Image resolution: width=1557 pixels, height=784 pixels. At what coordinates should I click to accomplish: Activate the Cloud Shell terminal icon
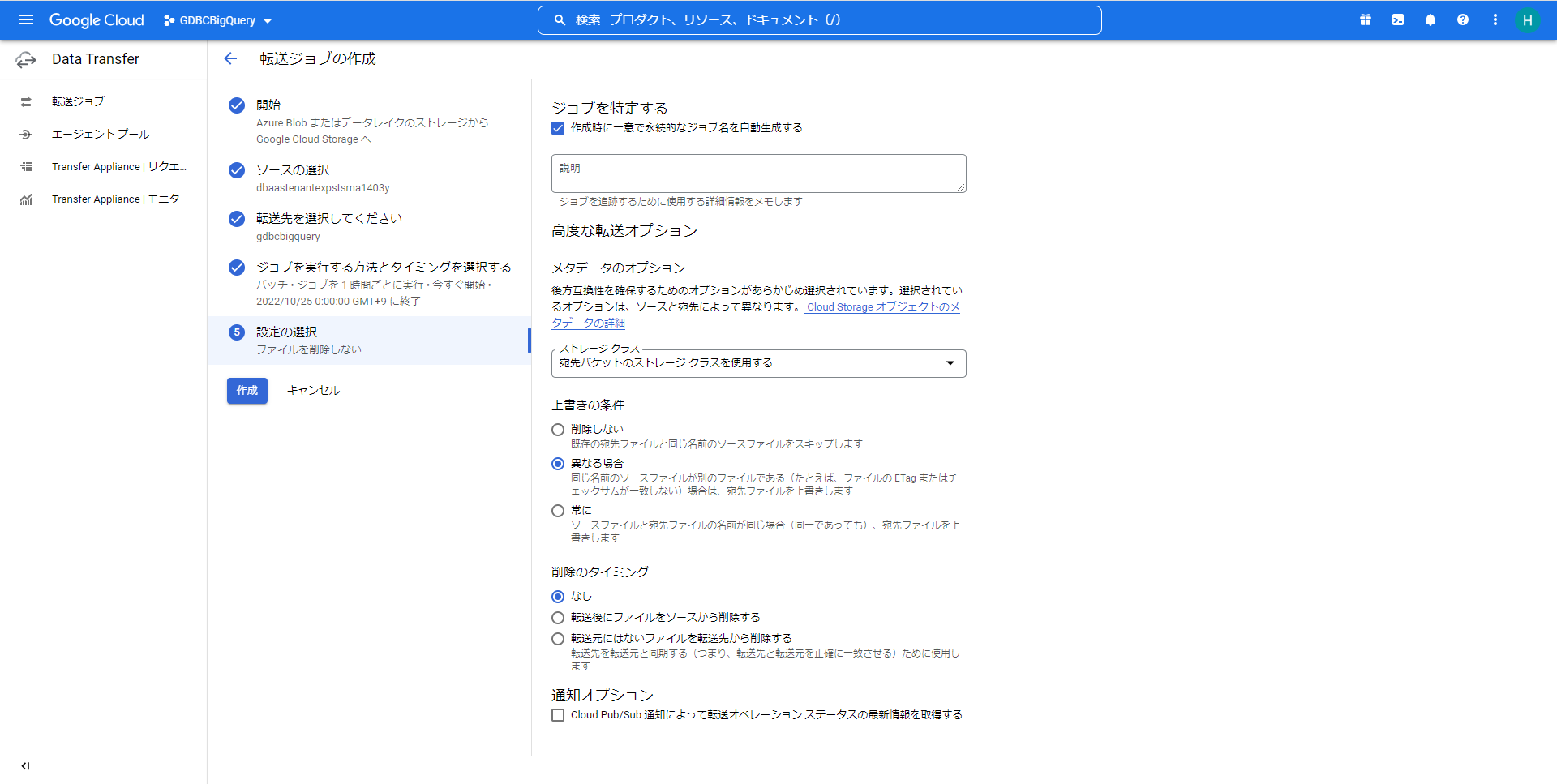[x=1398, y=19]
